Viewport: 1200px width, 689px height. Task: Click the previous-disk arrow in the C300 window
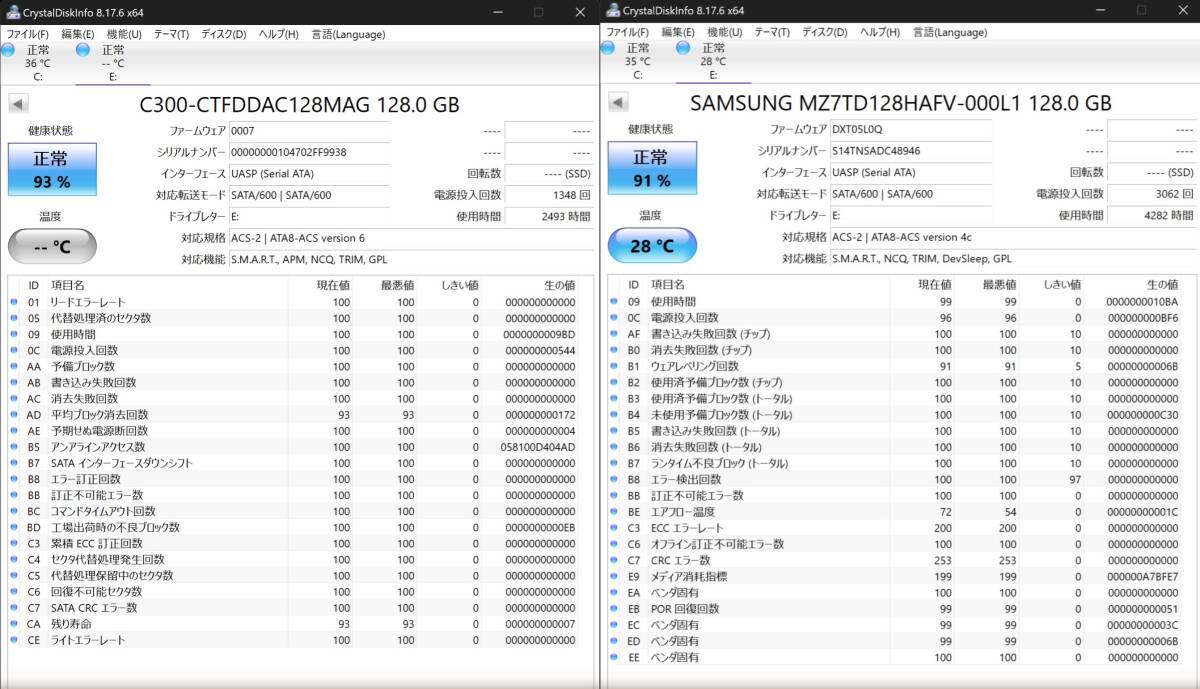click(x=19, y=103)
